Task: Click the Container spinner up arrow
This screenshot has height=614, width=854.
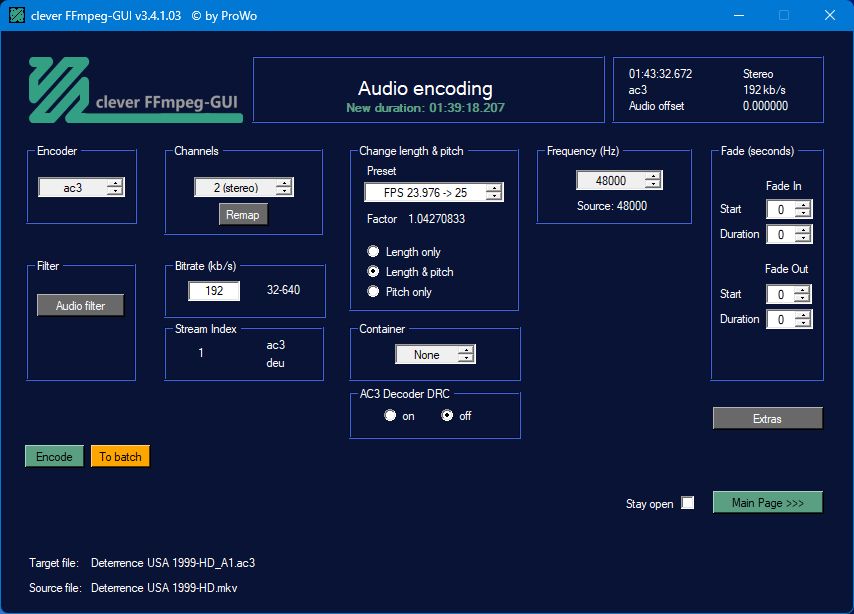Action: click(x=466, y=350)
